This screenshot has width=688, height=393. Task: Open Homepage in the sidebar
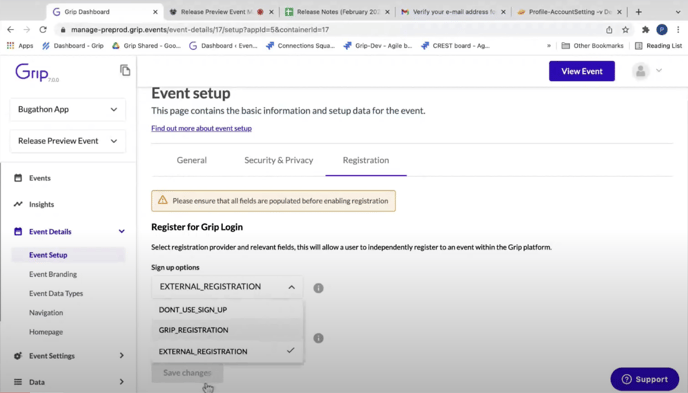(46, 332)
